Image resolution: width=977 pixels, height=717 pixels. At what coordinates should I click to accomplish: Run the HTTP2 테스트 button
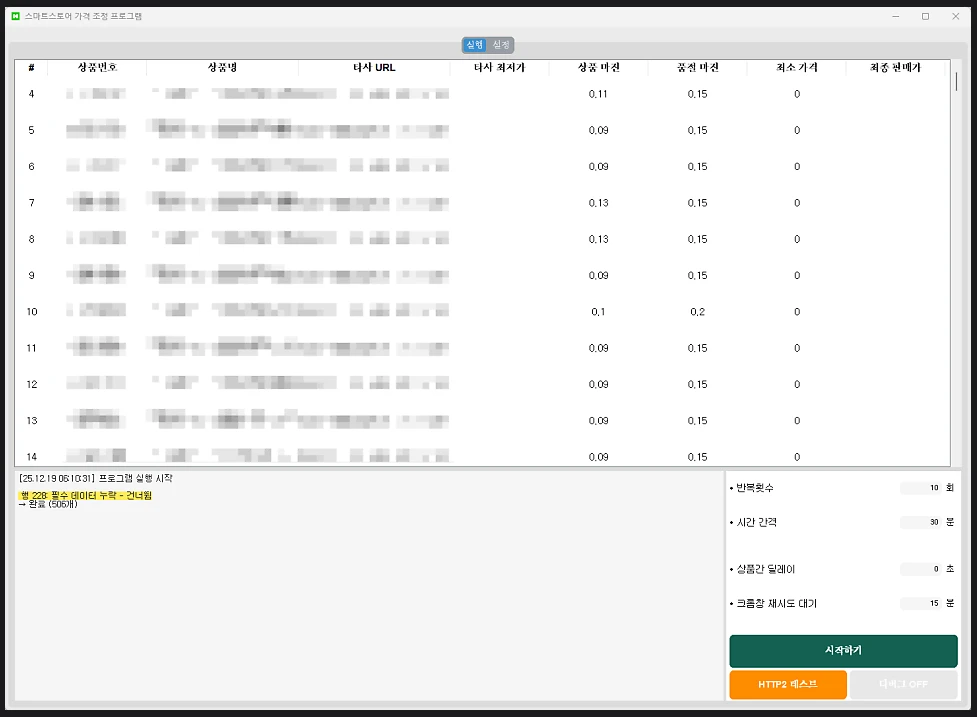tap(788, 684)
